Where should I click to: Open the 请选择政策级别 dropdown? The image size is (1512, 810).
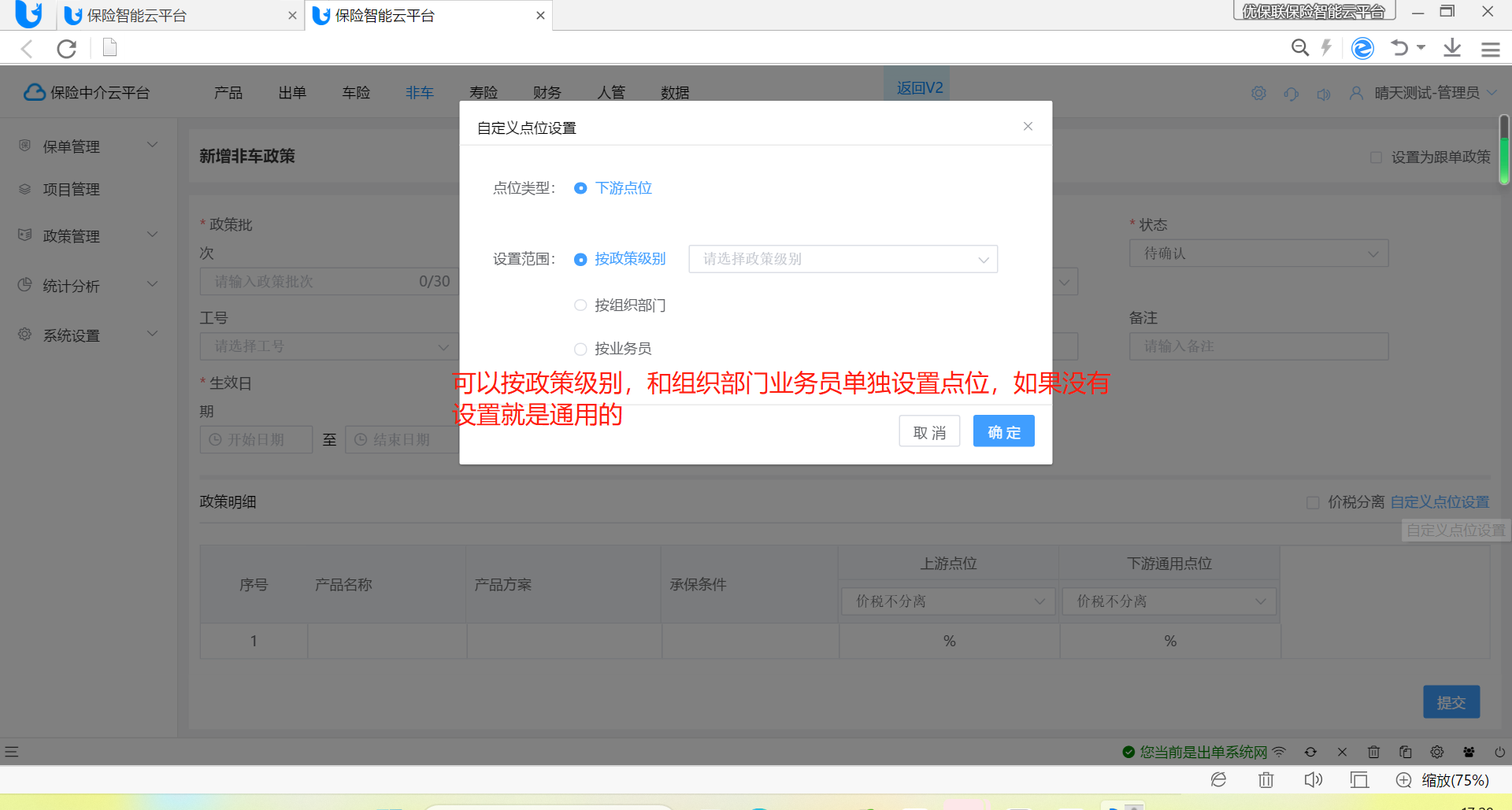(x=843, y=259)
